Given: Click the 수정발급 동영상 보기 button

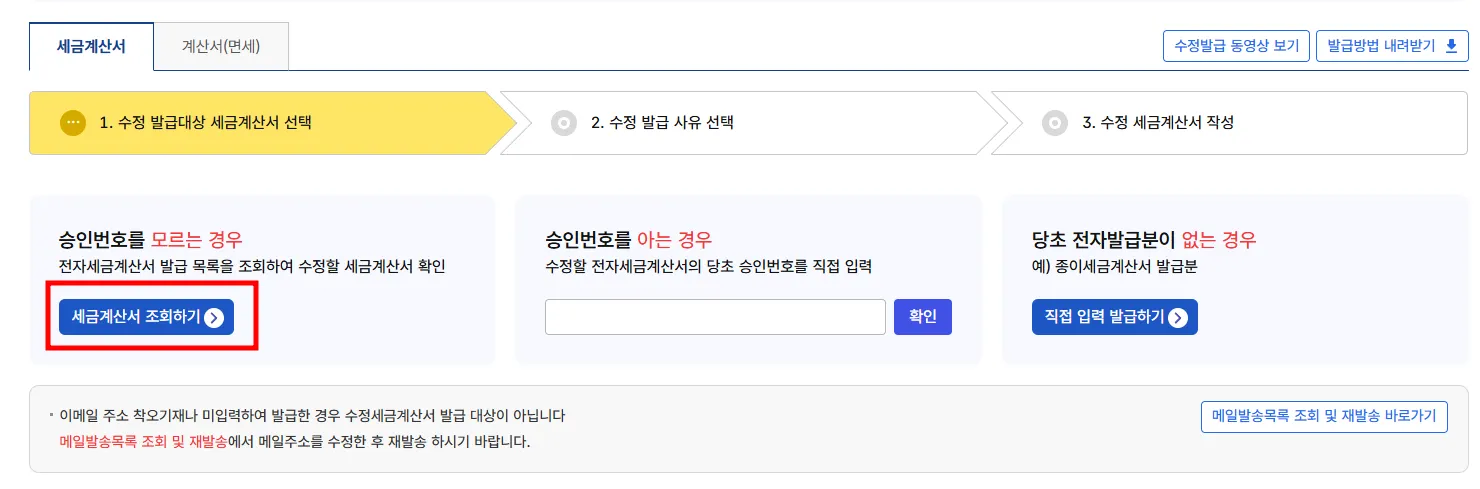Looking at the screenshot, I should (x=1236, y=46).
